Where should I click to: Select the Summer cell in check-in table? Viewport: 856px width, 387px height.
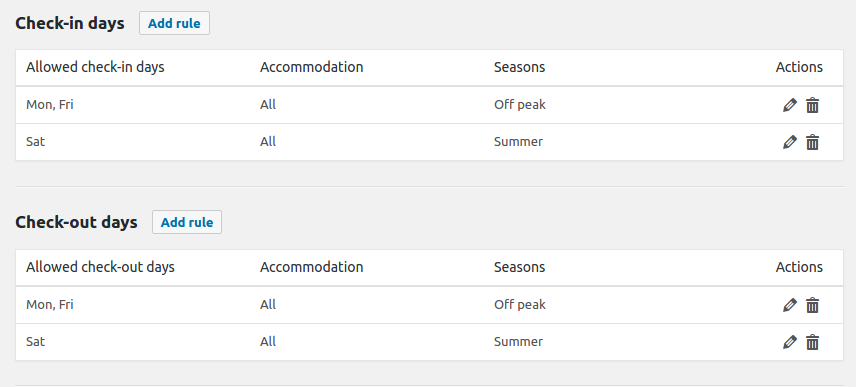coord(518,142)
